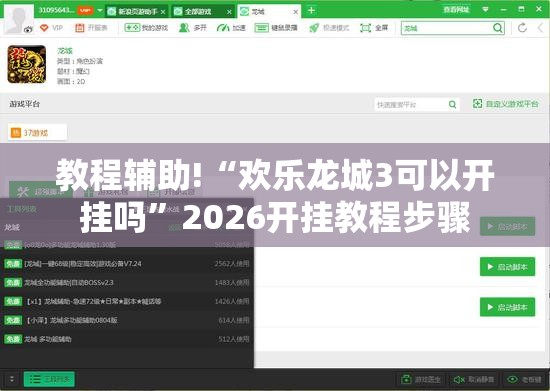Click the bottom-most 启动脚本 button
The width and height of the screenshot is (550, 391).
pos(507,307)
